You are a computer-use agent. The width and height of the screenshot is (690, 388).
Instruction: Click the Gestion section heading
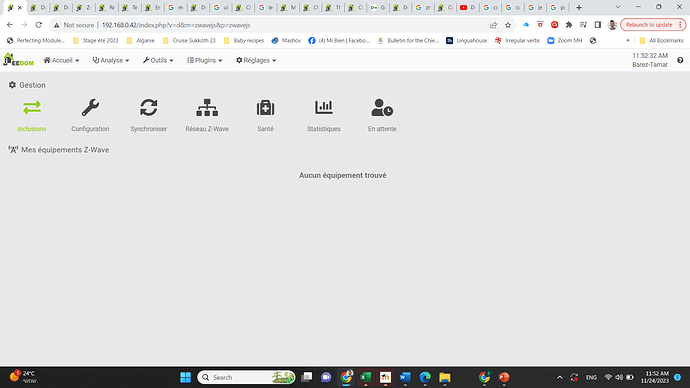tap(27, 85)
